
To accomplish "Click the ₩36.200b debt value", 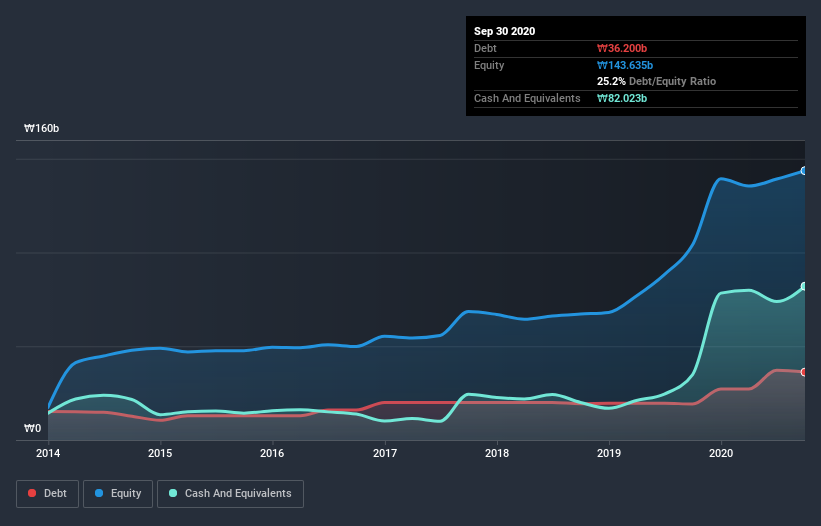I will [622, 48].
